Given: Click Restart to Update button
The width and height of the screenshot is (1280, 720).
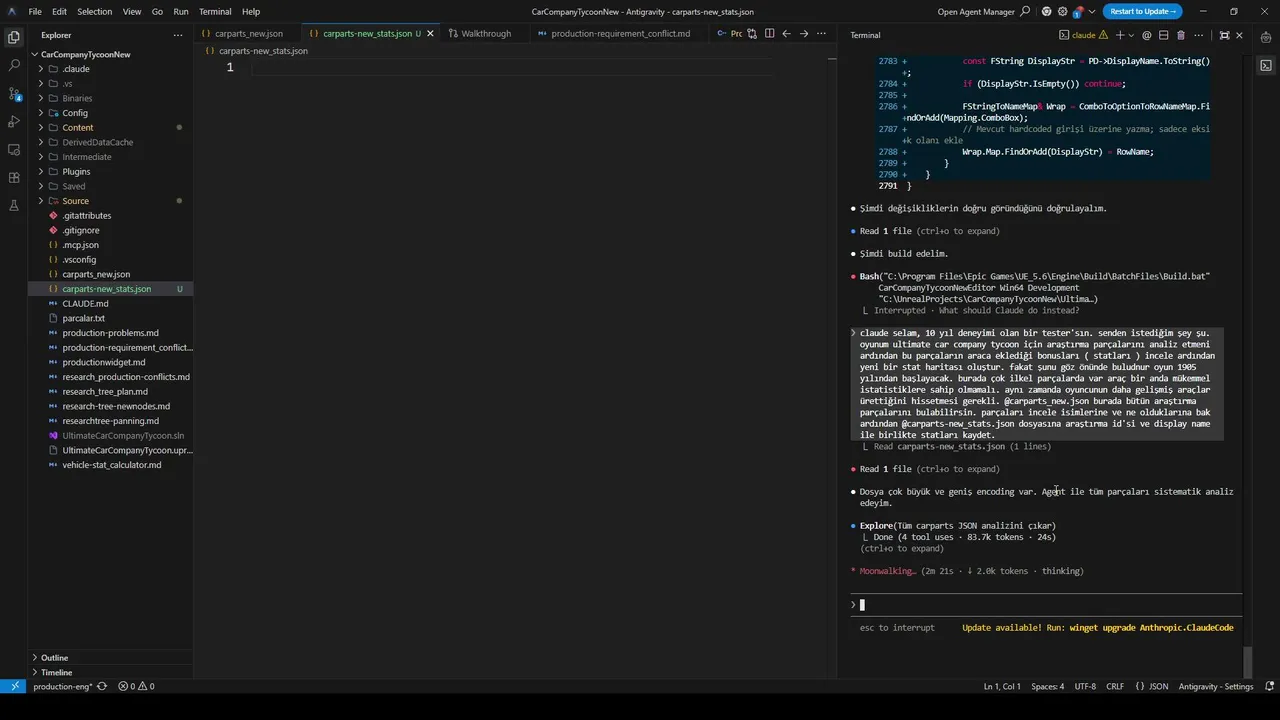Looking at the screenshot, I should click(x=1142, y=11).
